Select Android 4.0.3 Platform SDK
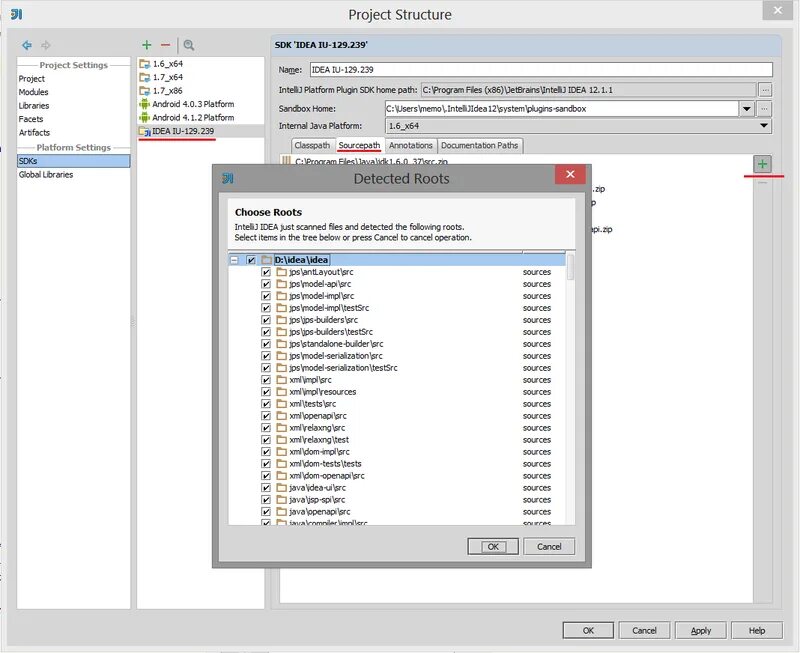 tap(193, 104)
